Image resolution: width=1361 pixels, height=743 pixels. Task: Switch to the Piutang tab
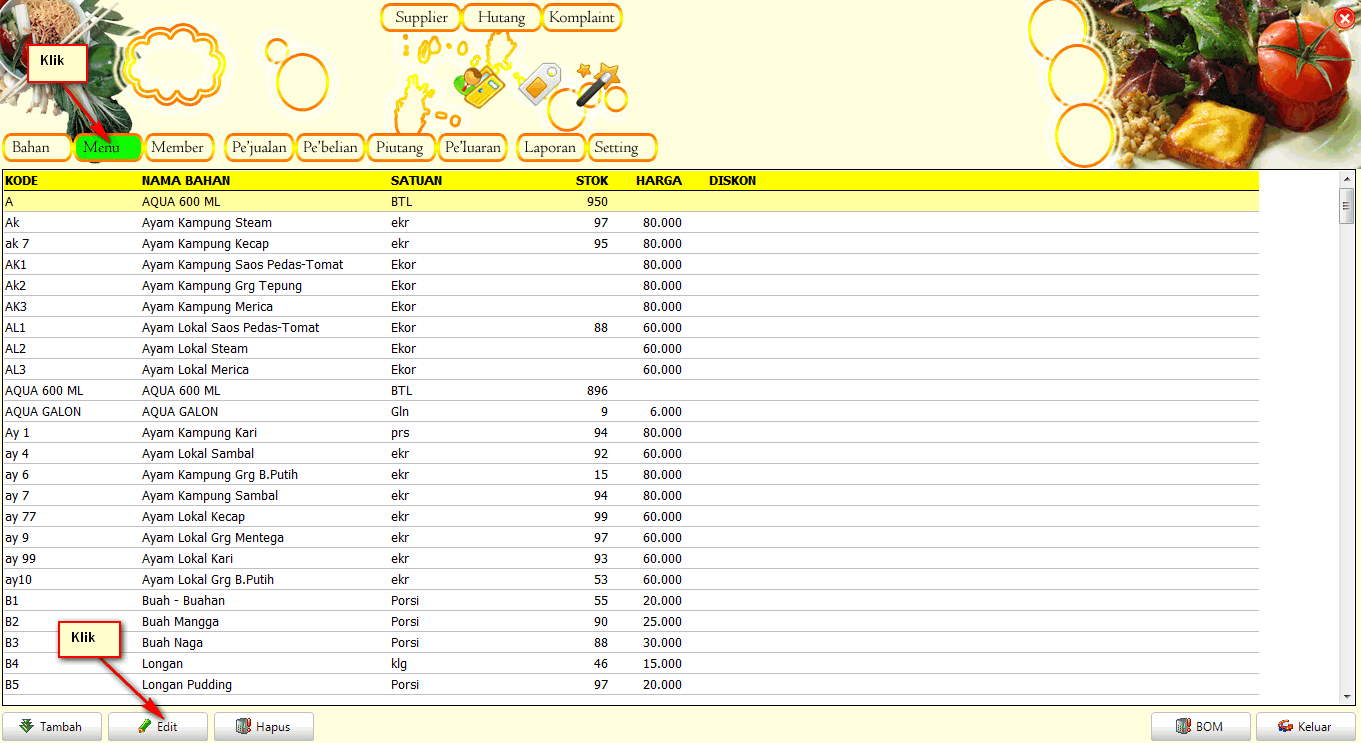(x=402, y=148)
